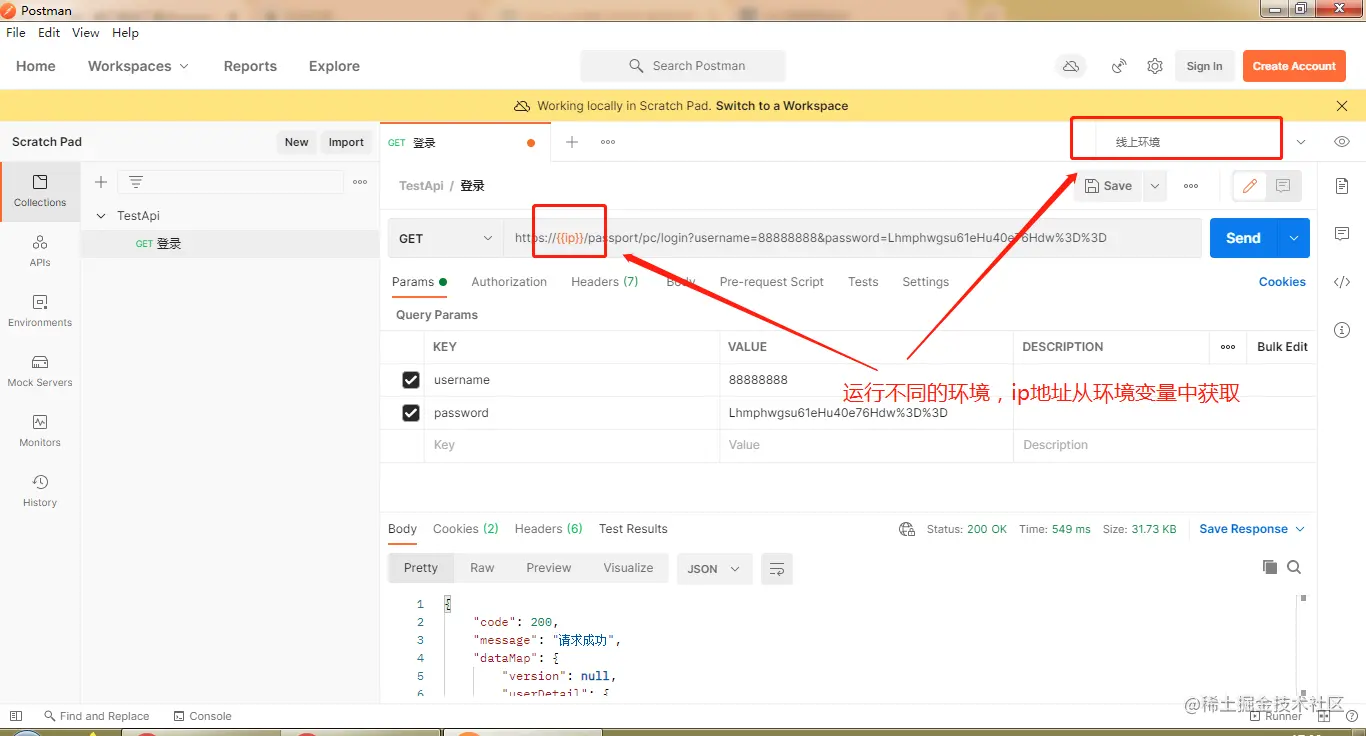The width and height of the screenshot is (1366, 736).
Task: Open request more-actions dots beside Save
Action: click(1191, 186)
